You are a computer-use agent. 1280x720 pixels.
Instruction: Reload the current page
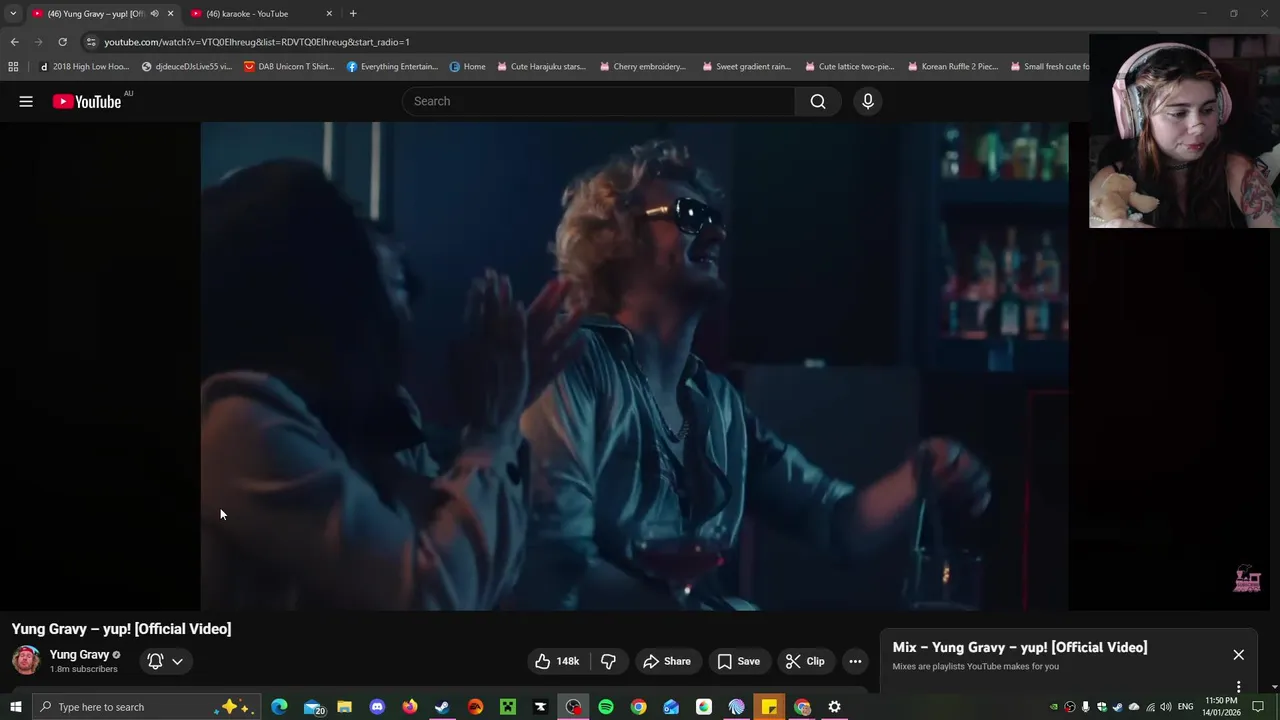tap(62, 42)
